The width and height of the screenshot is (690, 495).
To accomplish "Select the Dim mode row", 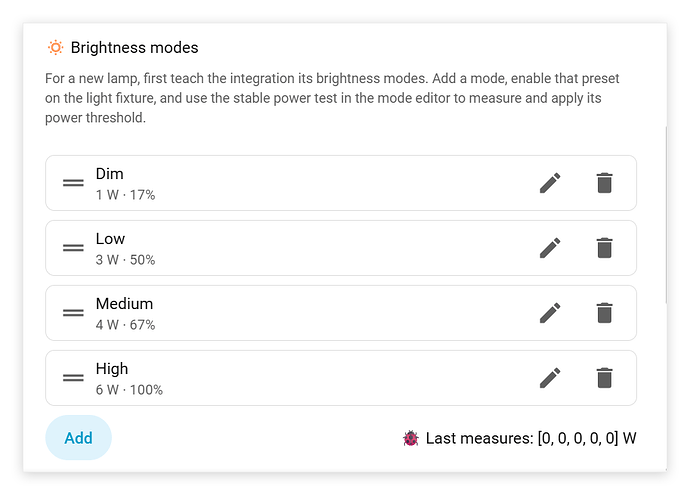I will [x=341, y=183].
